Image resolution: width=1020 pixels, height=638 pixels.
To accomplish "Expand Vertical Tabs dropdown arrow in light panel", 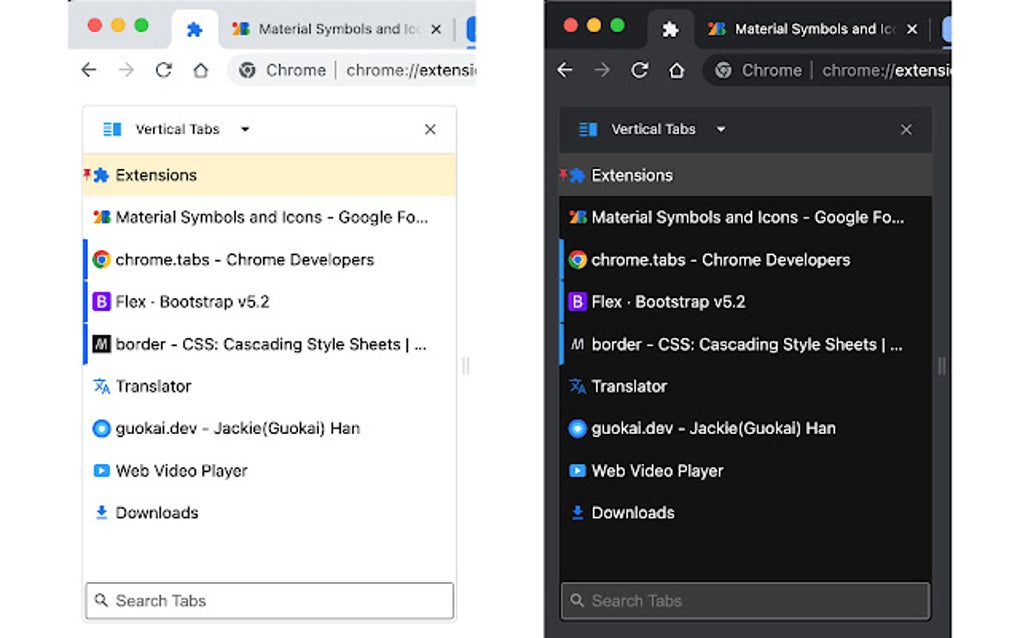I will [x=245, y=129].
